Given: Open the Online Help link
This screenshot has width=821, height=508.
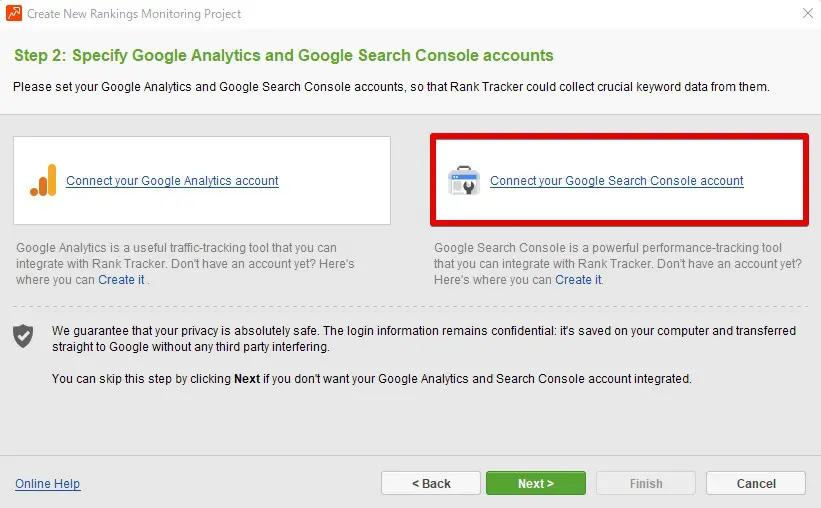Looking at the screenshot, I should (x=47, y=484).
